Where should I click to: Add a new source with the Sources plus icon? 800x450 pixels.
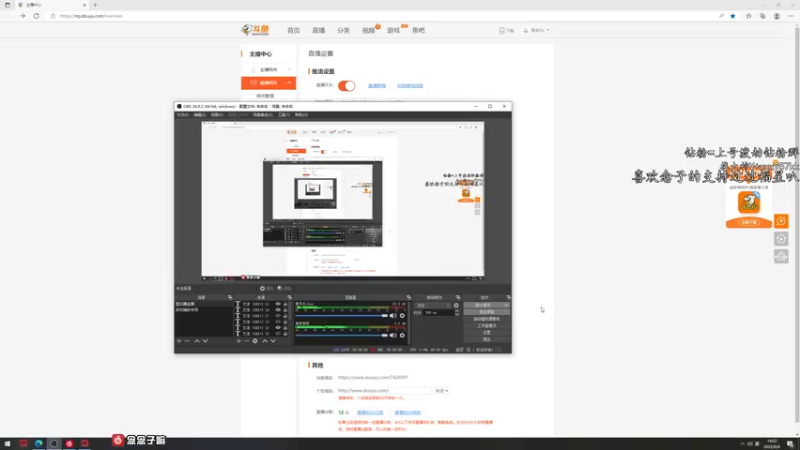click(239, 341)
